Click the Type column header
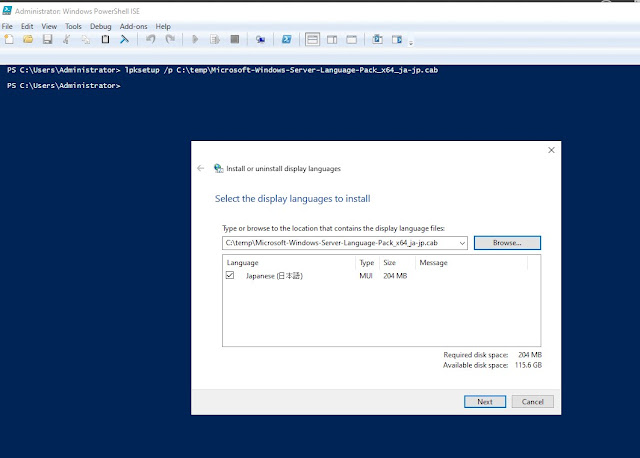The width and height of the screenshot is (640, 458). pyautogui.click(x=367, y=263)
